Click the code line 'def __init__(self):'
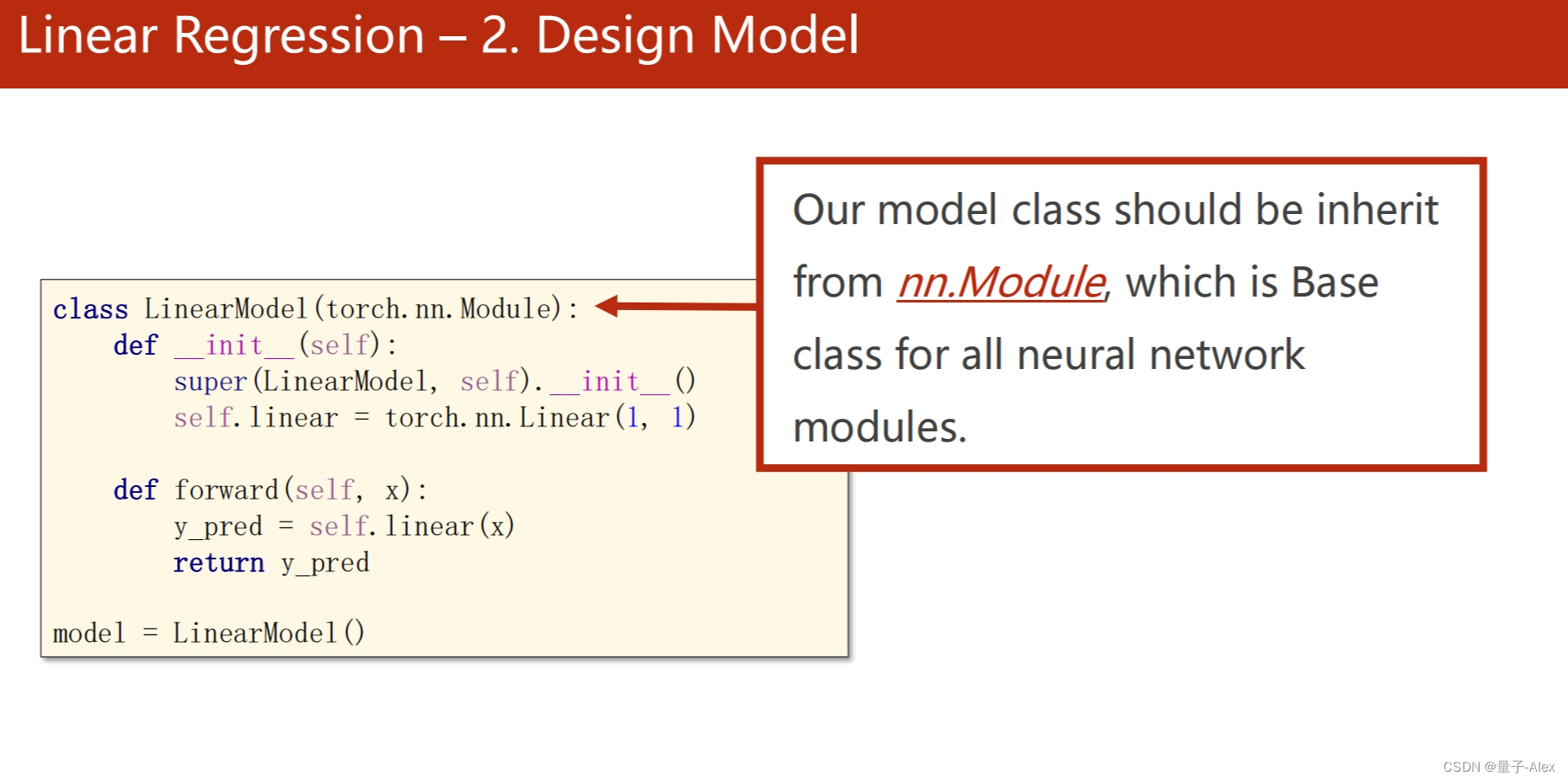The height and width of the screenshot is (781, 1568). [254, 345]
